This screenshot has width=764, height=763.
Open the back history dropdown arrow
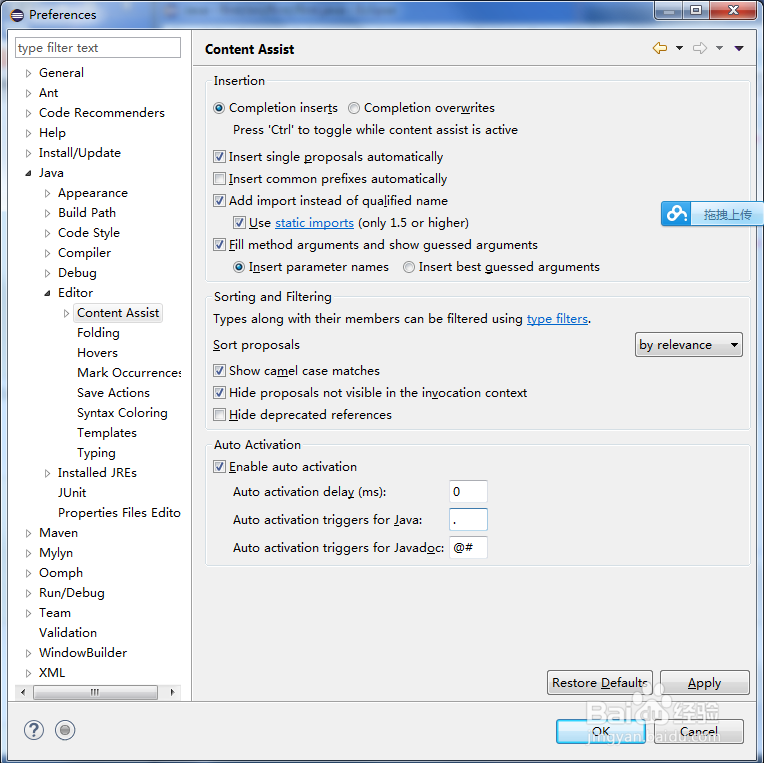tap(679, 48)
